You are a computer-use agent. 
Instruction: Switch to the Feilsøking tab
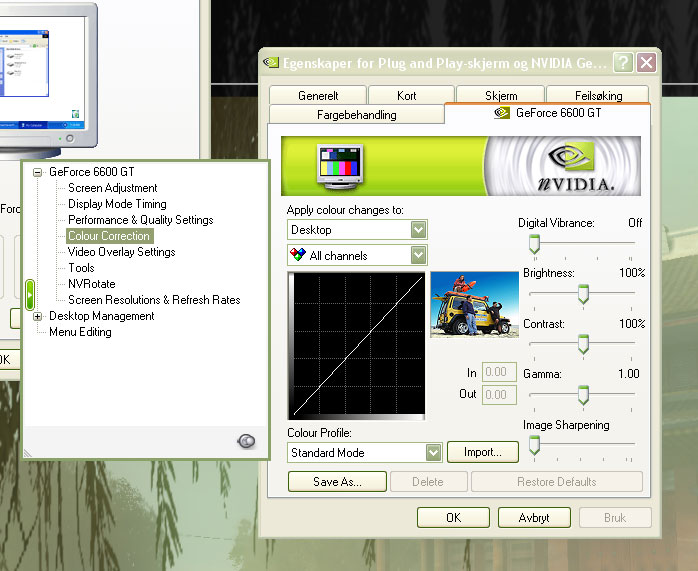click(598, 95)
